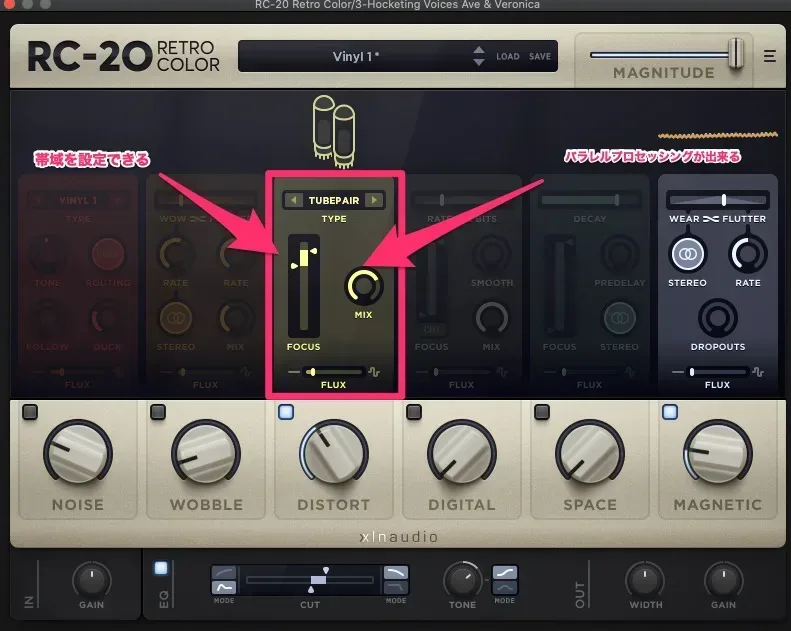The height and width of the screenshot is (631, 791).
Task: Click the EQ CUT range slider
Action: pos(310,580)
